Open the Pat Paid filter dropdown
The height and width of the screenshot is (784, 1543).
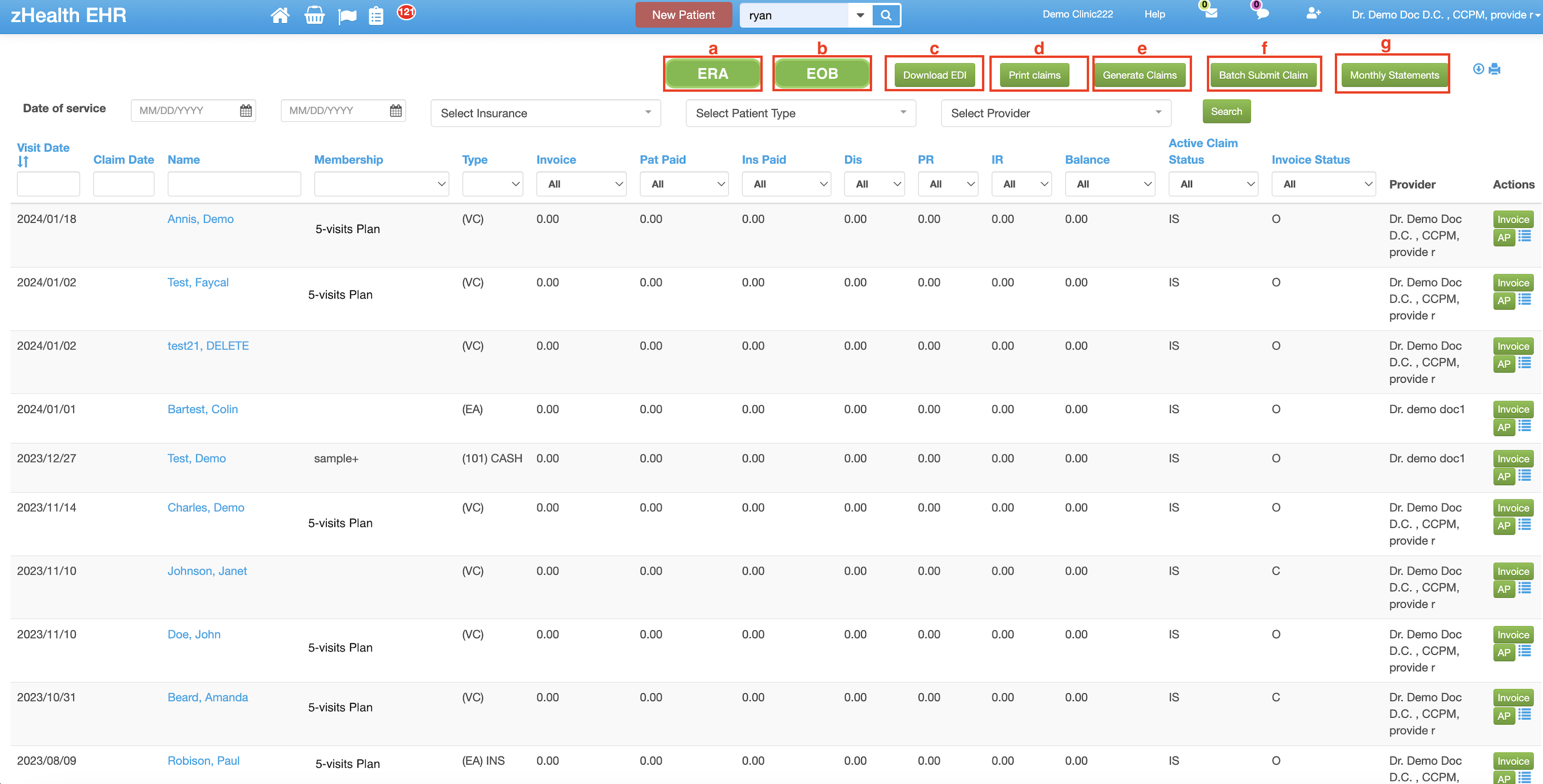[x=684, y=184]
